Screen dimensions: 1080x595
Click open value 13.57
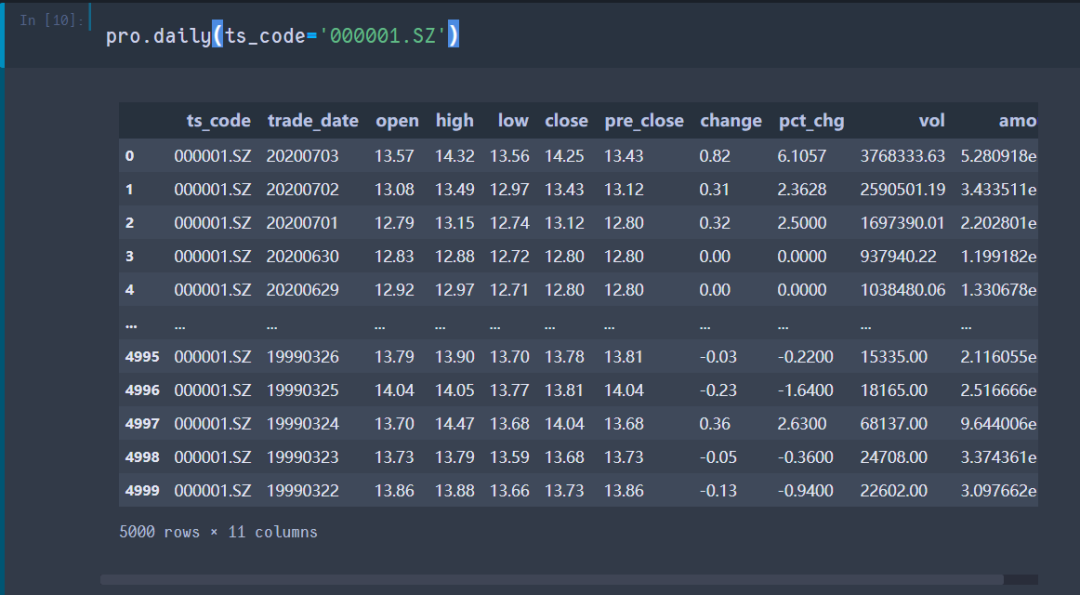[x=394, y=156]
